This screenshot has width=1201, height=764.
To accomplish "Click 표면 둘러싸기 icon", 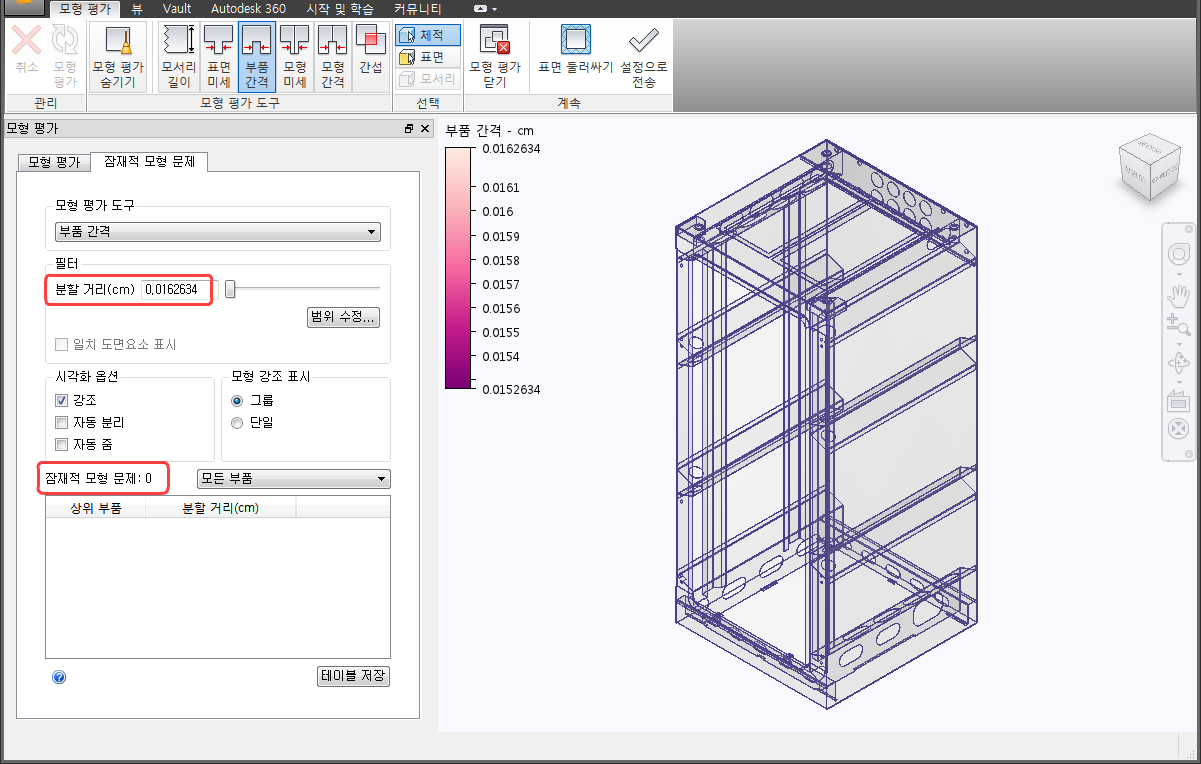I will coord(575,40).
